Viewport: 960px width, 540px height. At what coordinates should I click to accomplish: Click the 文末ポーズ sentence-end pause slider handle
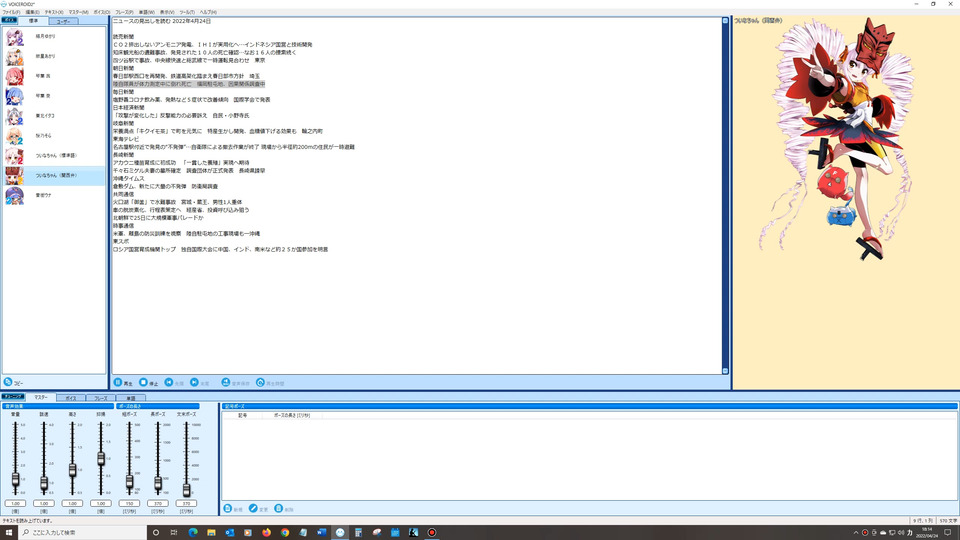click(x=186, y=489)
